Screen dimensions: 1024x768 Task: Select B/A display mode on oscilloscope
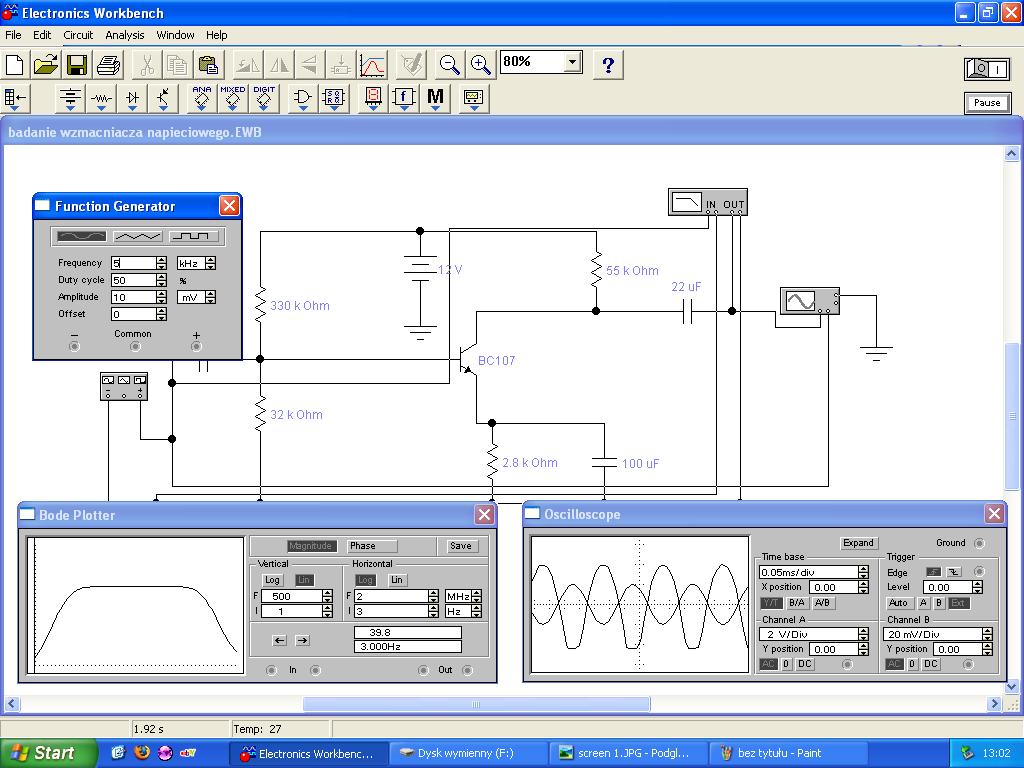tap(797, 603)
